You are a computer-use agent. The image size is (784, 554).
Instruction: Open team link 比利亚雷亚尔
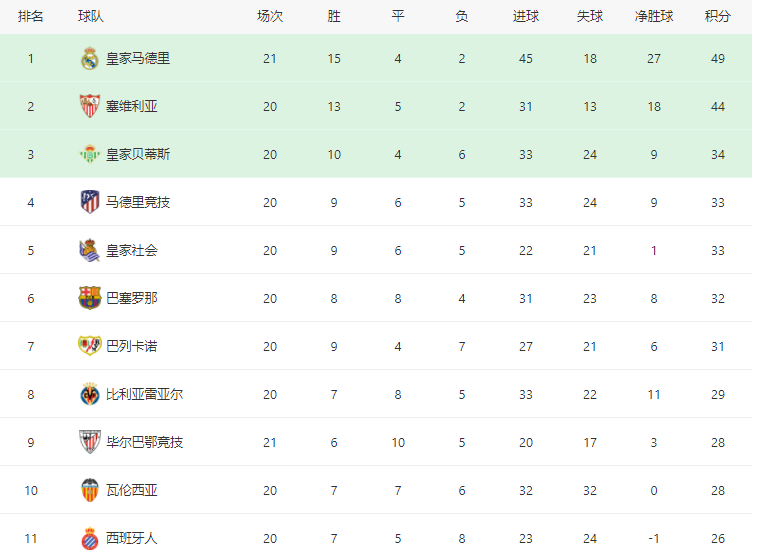coord(144,394)
